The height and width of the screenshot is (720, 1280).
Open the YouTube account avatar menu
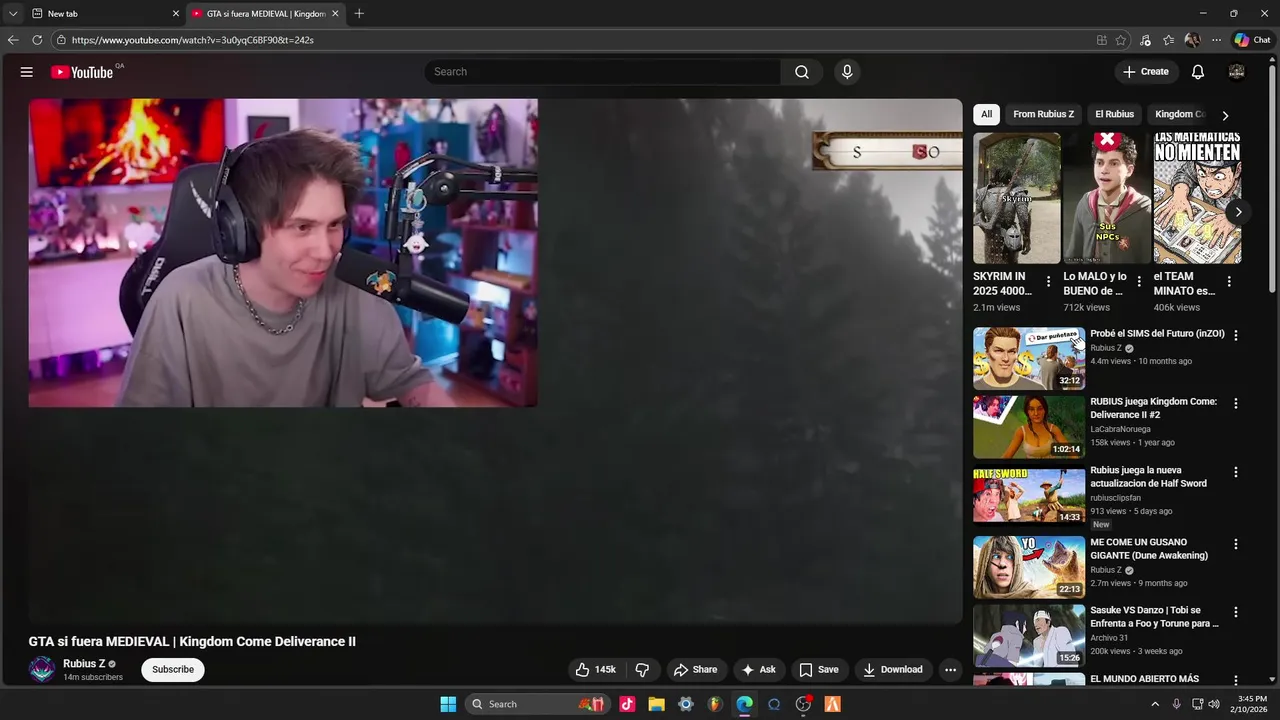(1237, 72)
